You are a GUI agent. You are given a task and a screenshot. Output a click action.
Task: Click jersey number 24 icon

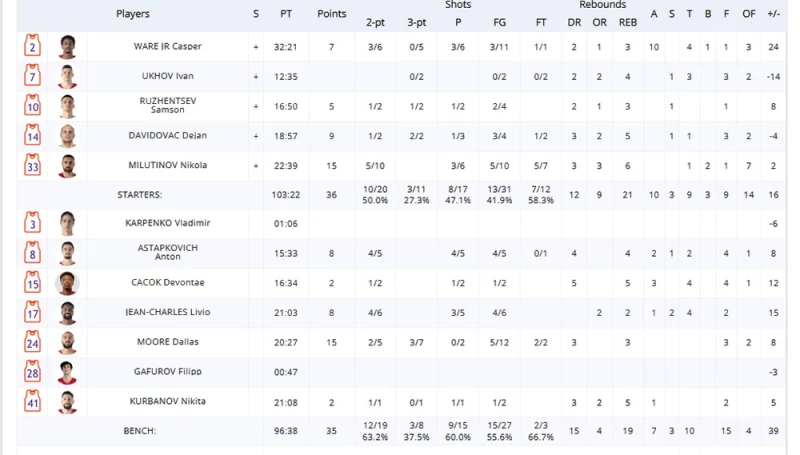tap(33, 342)
